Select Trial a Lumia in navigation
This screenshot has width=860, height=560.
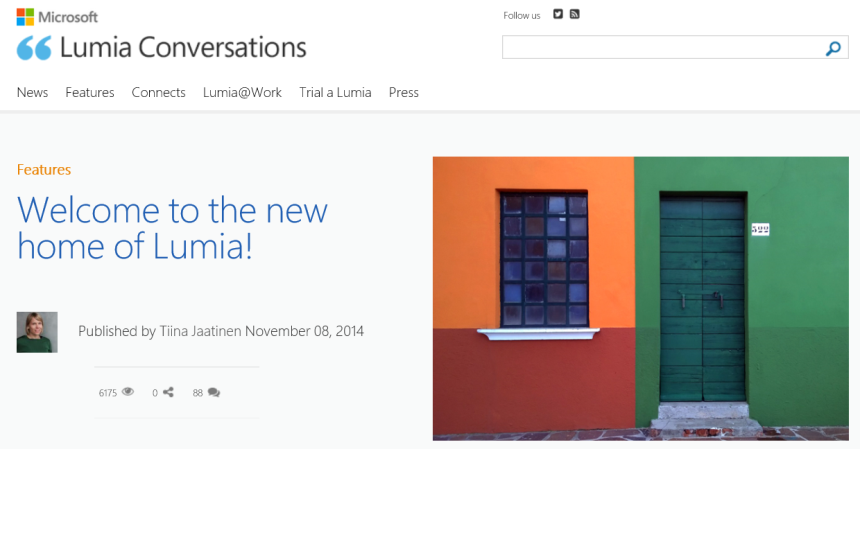tap(335, 92)
